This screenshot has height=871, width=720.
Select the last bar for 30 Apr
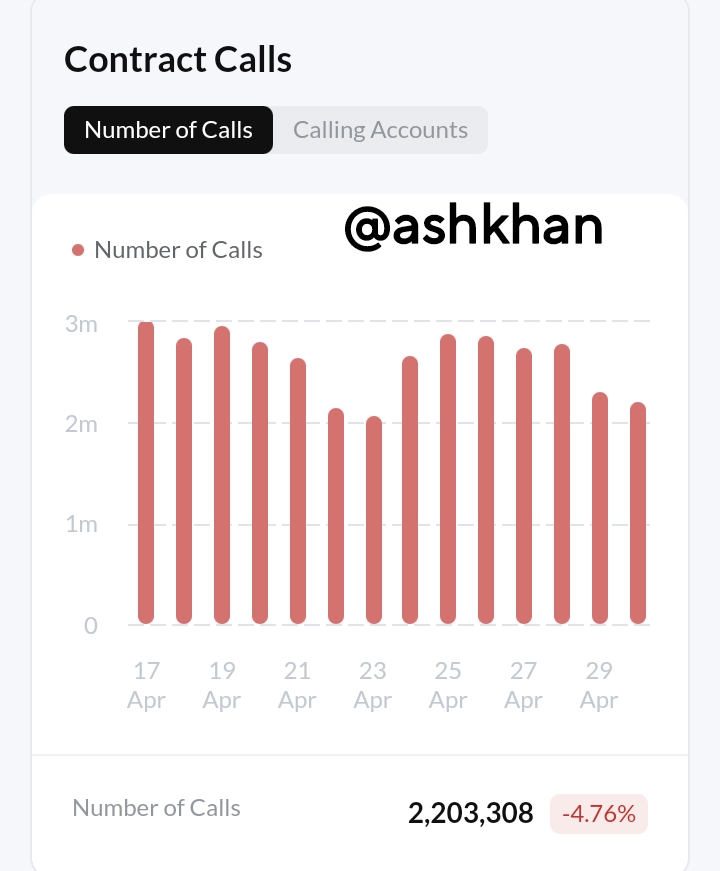tap(638, 513)
